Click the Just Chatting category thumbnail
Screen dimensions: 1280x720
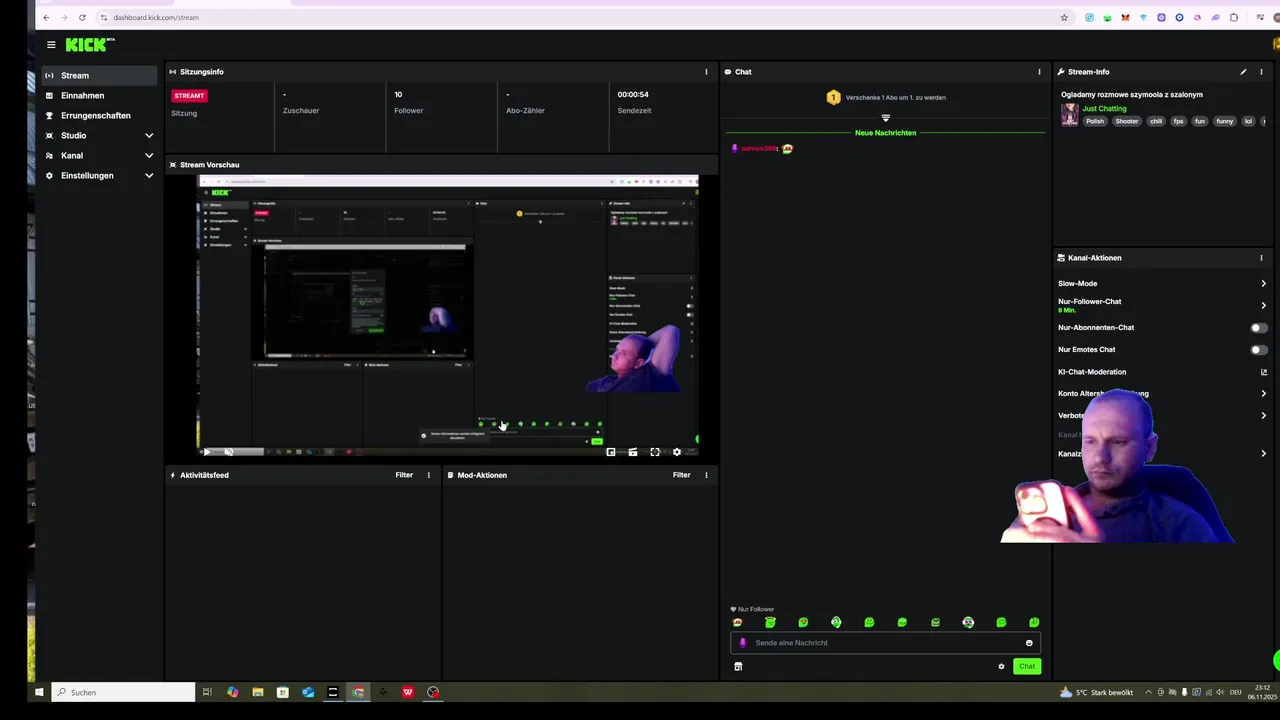(x=1070, y=114)
